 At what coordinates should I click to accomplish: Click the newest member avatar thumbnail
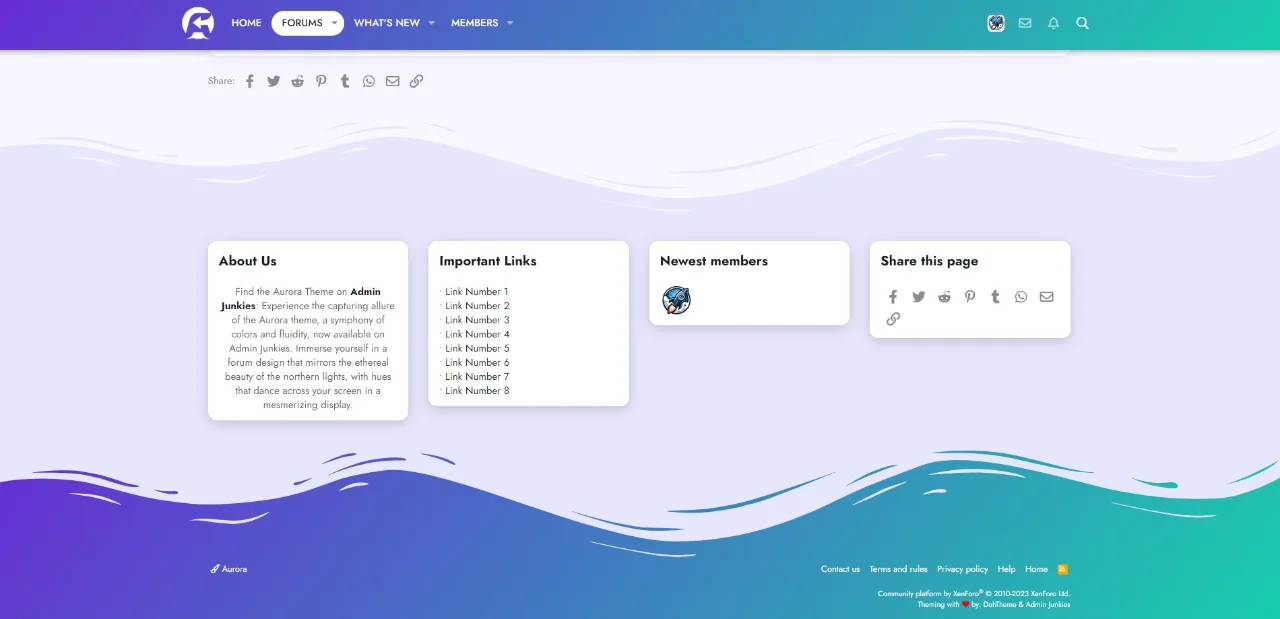coord(676,299)
